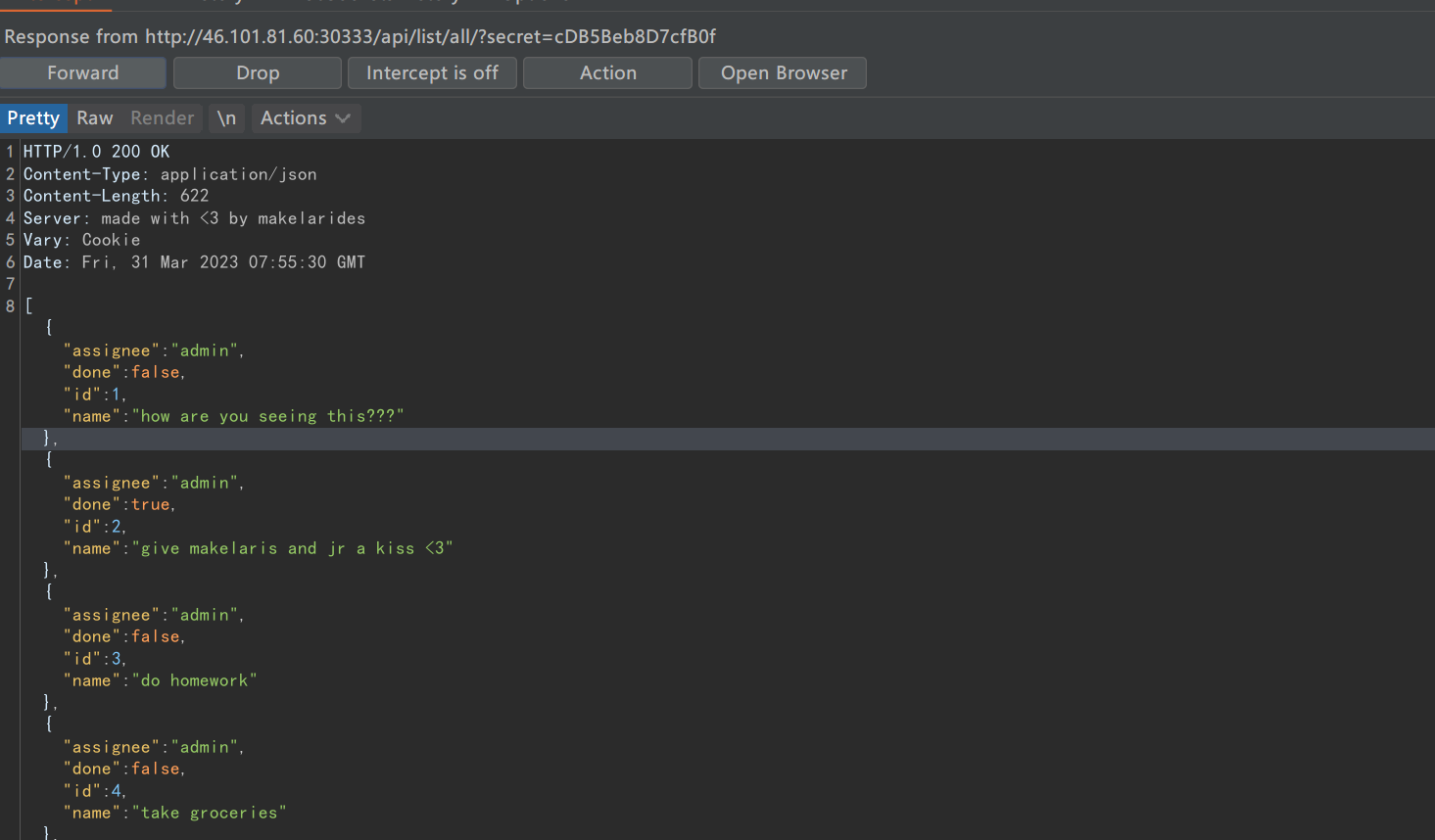The width and height of the screenshot is (1435, 840).
Task: Select the HTTP/1.0 200 OK status line
Action: pyautogui.click(x=96, y=152)
